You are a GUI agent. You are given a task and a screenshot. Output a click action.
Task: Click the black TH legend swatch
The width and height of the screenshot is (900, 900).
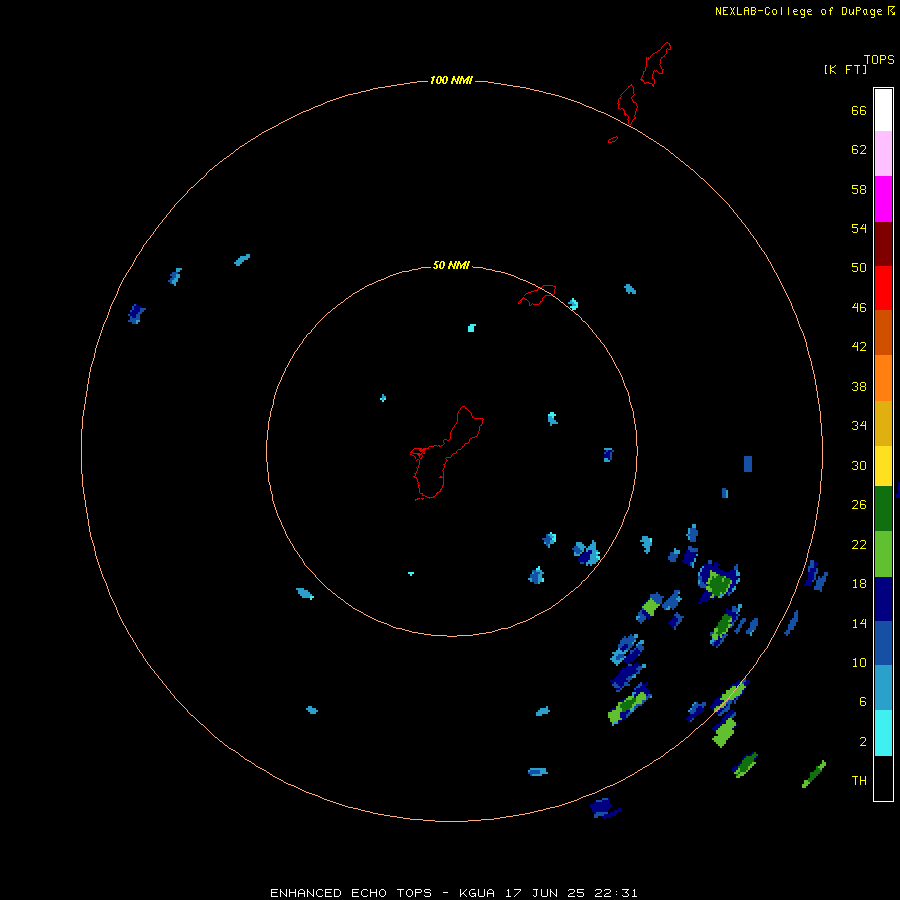pos(883,778)
